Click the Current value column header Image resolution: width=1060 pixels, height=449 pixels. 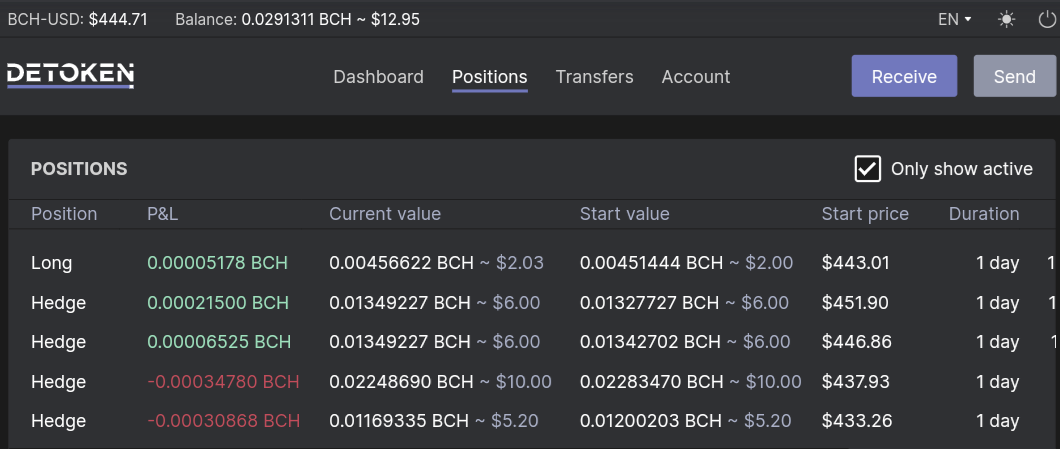[385, 214]
